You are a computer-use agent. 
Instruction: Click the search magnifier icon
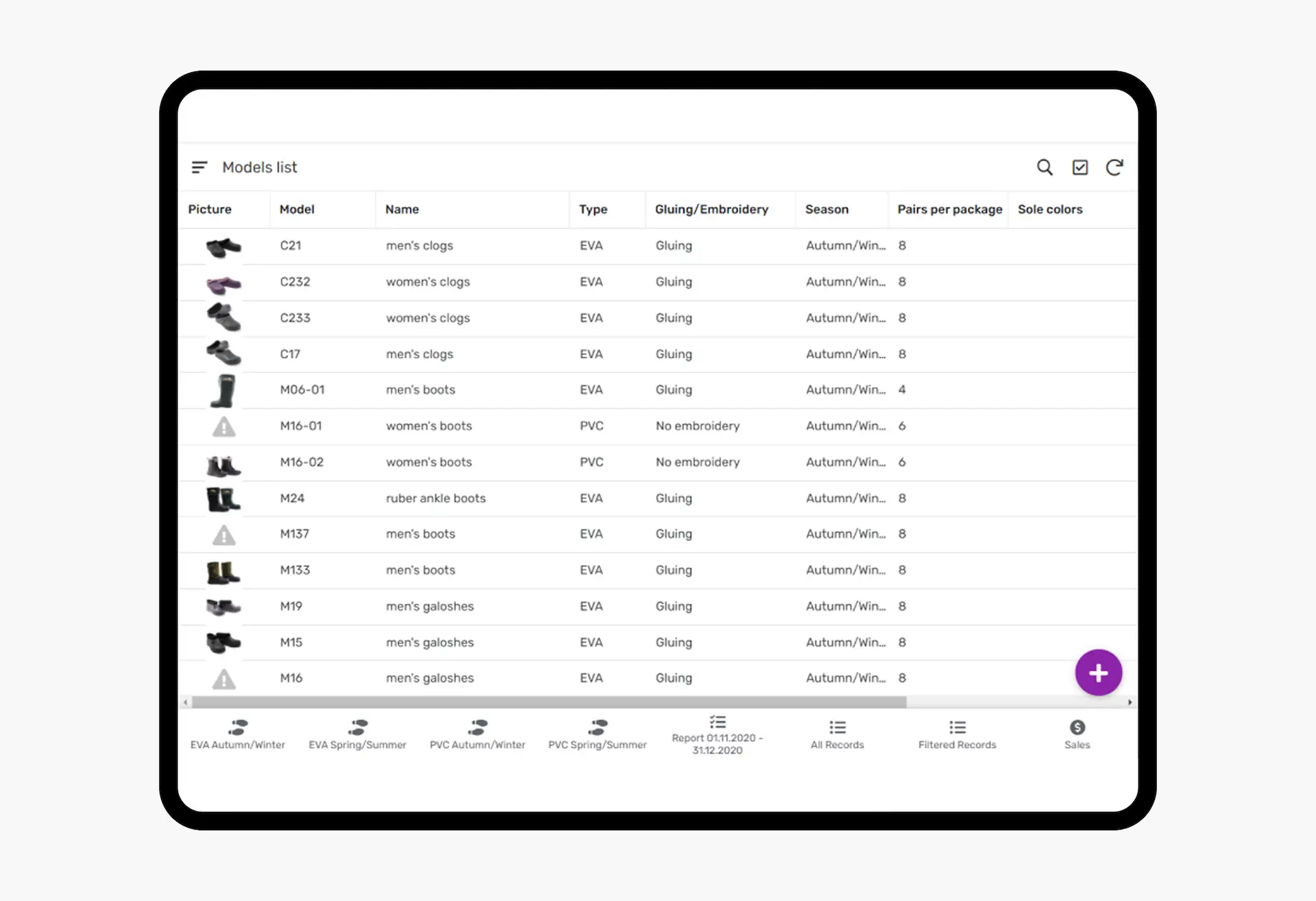point(1044,167)
